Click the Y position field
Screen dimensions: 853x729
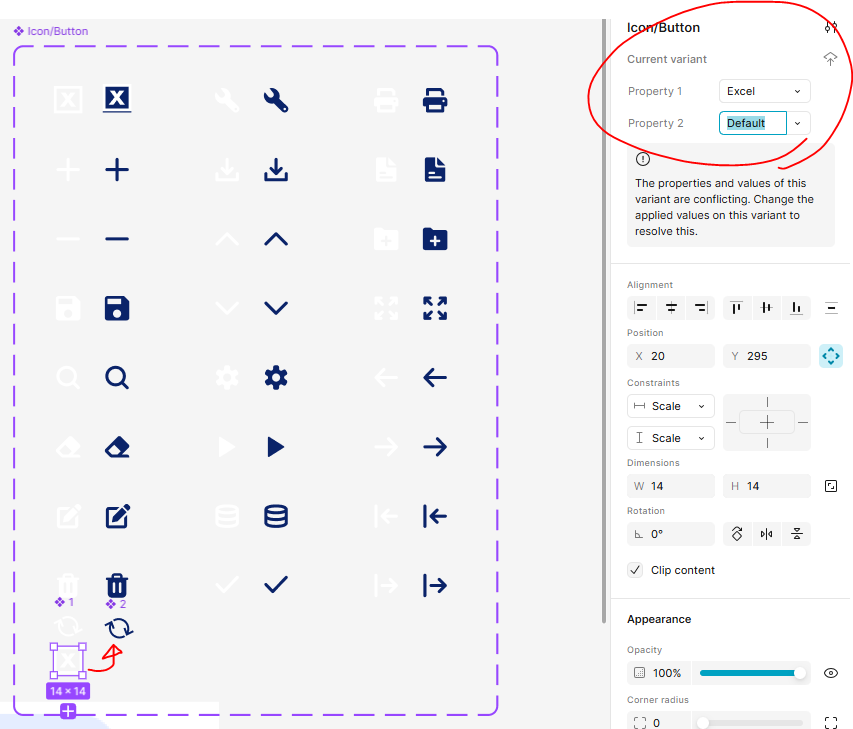(x=767, y=356)
